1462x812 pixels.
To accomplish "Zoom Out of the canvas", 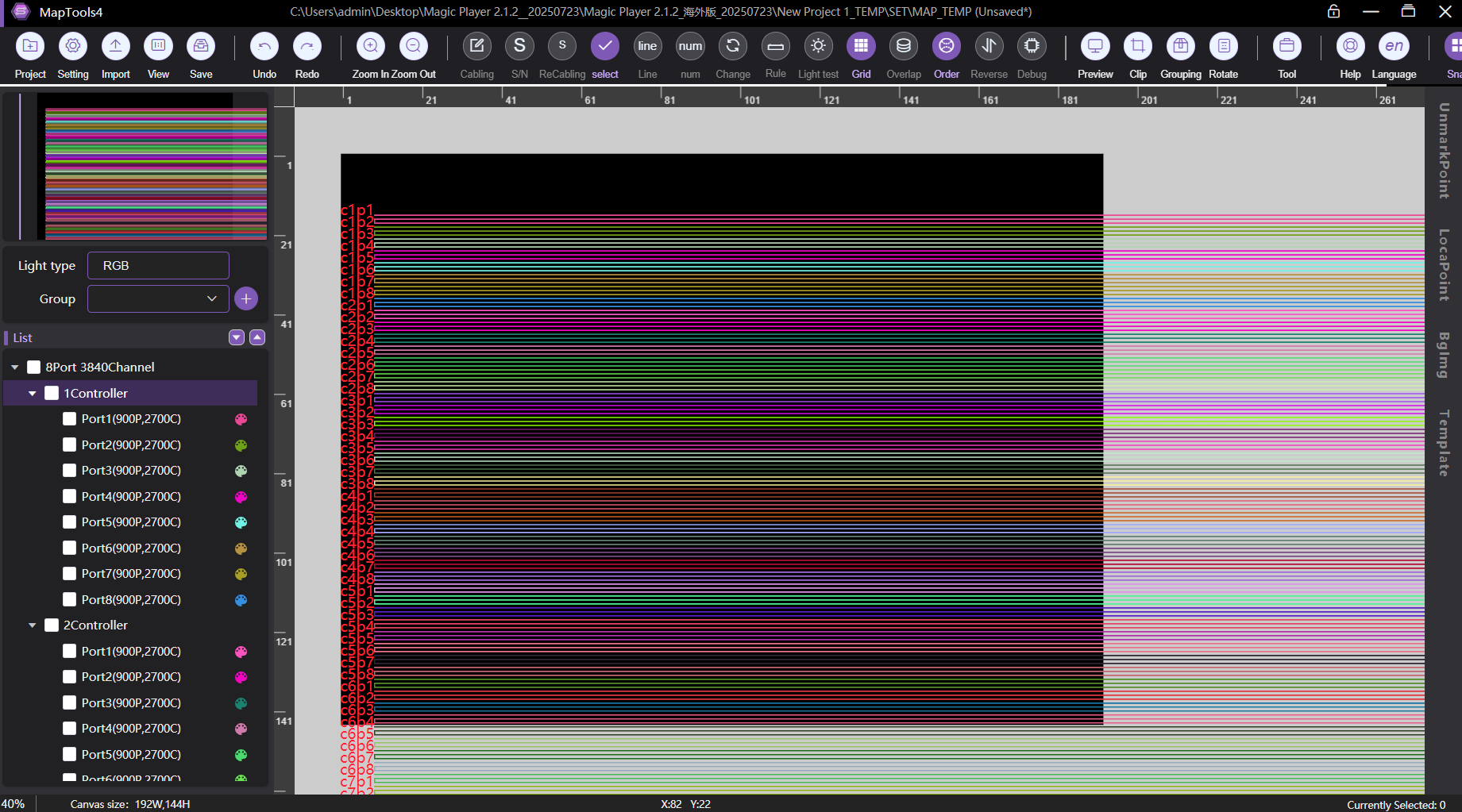I will [x=414, y=47].
